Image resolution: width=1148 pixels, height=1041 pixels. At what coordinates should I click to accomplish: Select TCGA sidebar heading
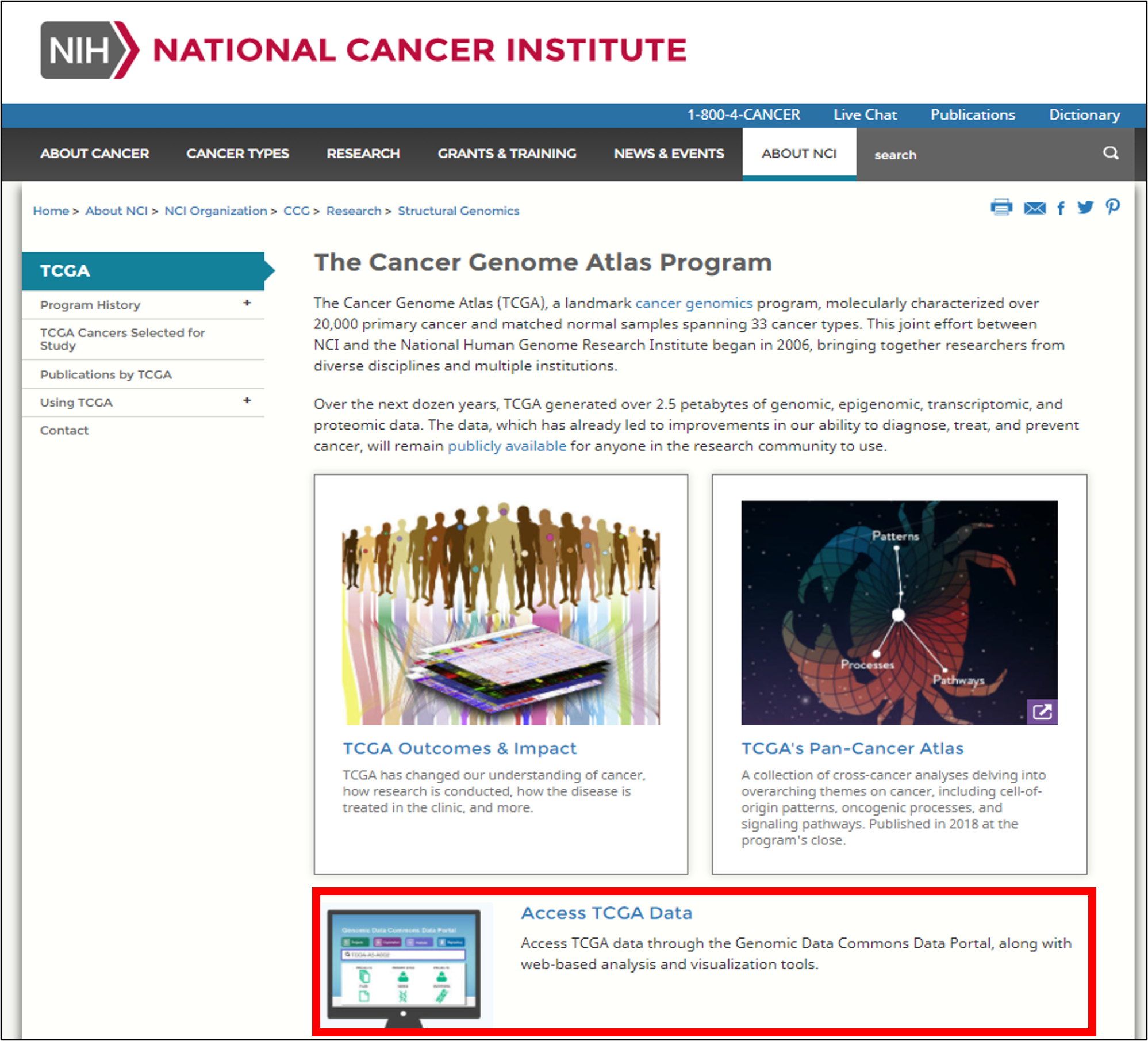pyautogui.click(x=144, y=271)
